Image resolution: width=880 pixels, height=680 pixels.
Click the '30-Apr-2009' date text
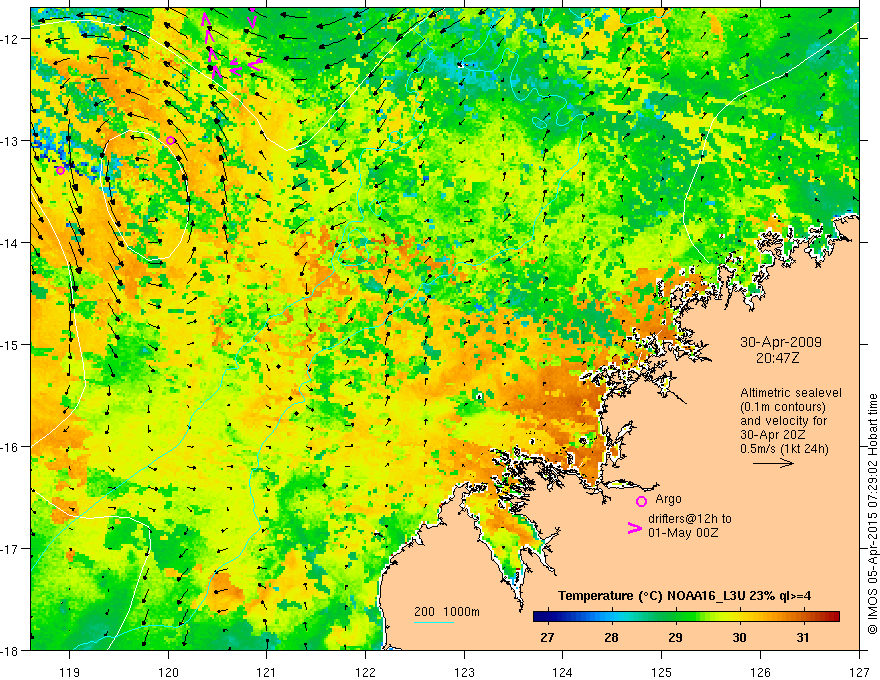781,342
